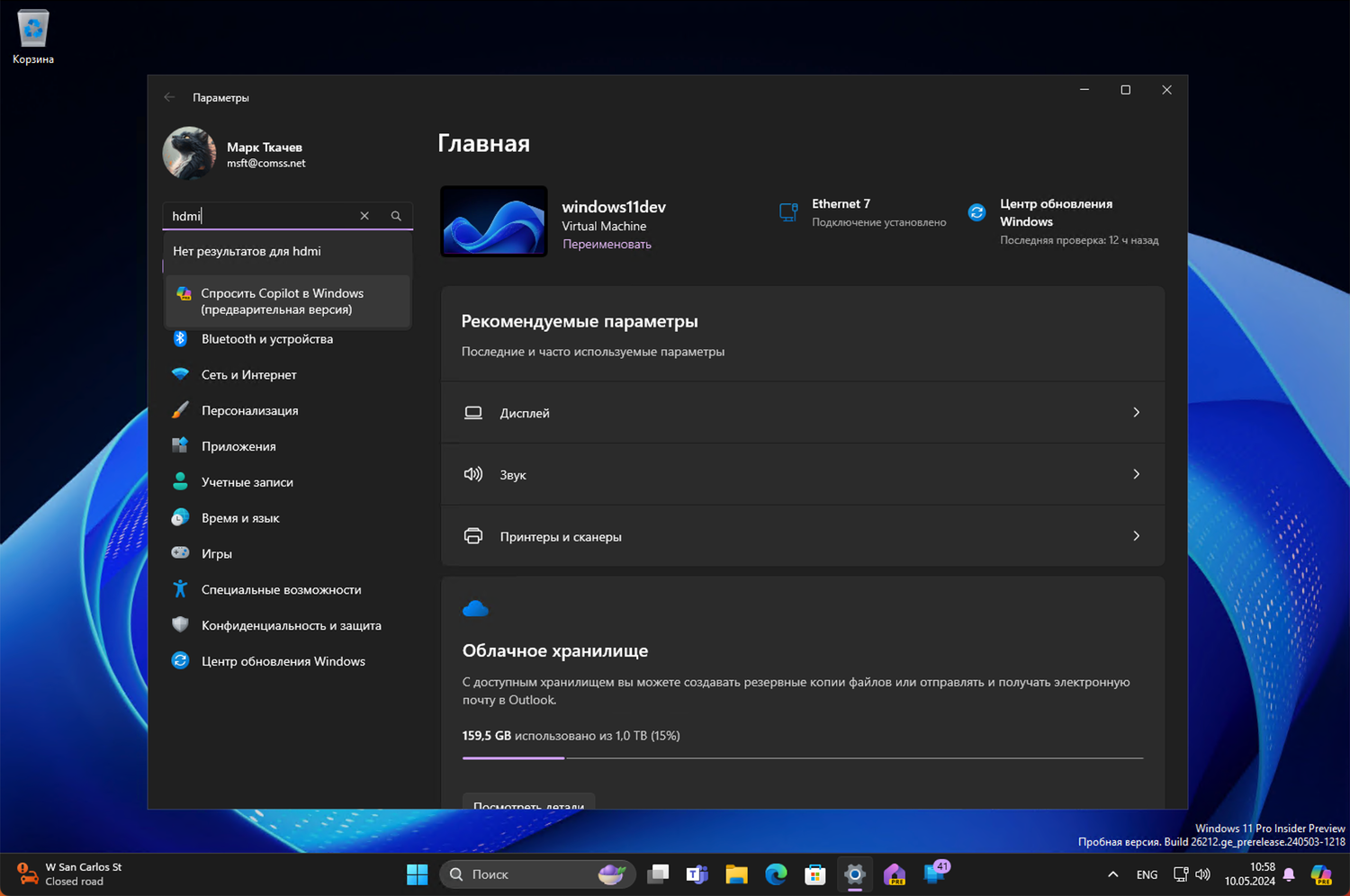The height and width of the screenshot is (896, 1350).
Task: Click the Ethernet 7 network icon
Action: tap(788, 212)
